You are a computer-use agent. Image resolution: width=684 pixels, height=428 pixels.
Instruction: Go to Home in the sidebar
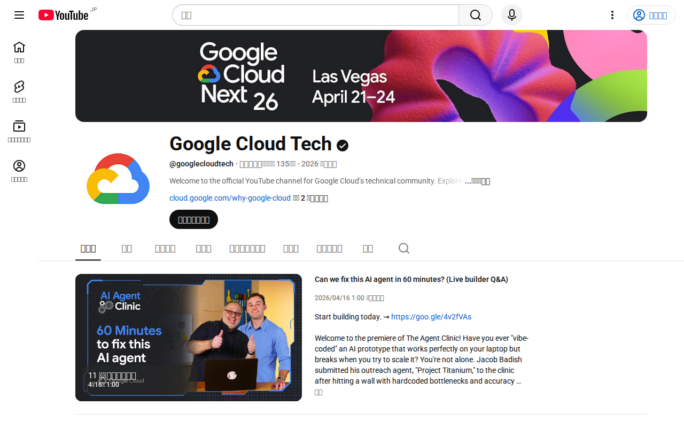click(19, 52)
